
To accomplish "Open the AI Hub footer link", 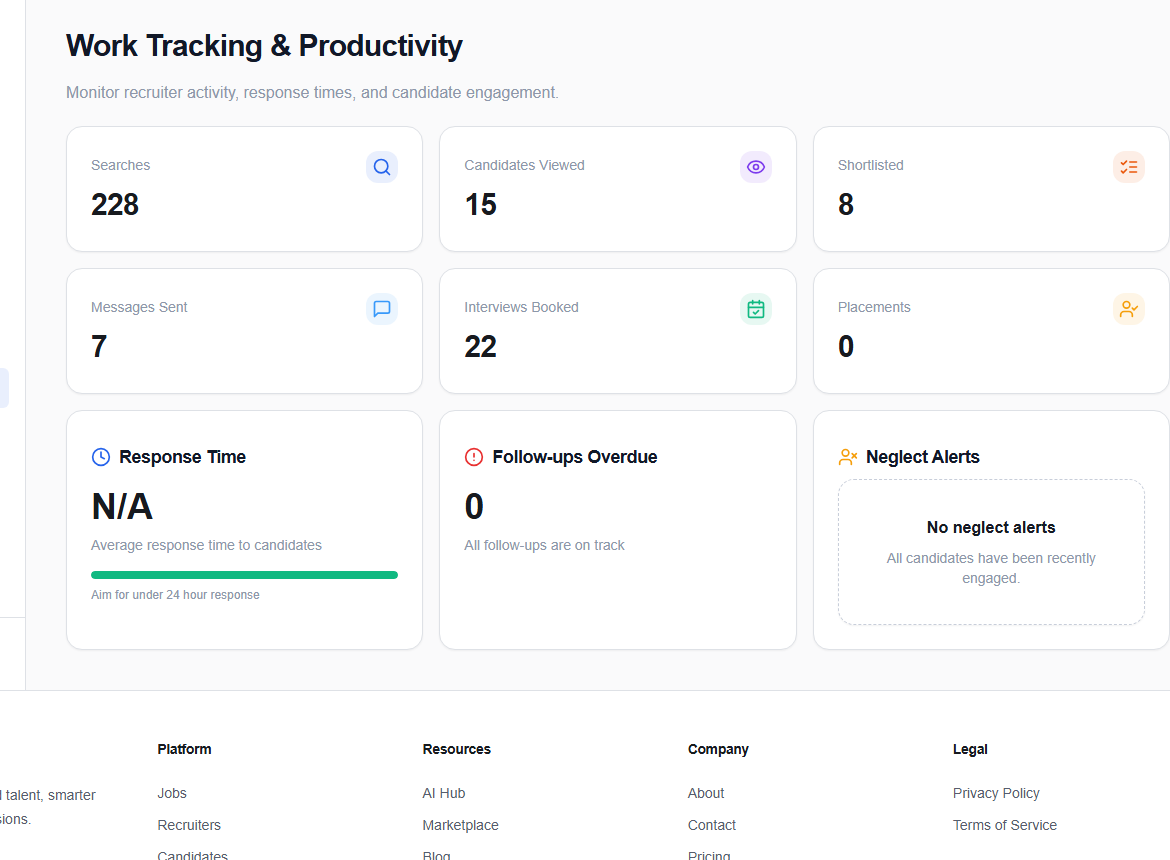I will coord(443,794).
